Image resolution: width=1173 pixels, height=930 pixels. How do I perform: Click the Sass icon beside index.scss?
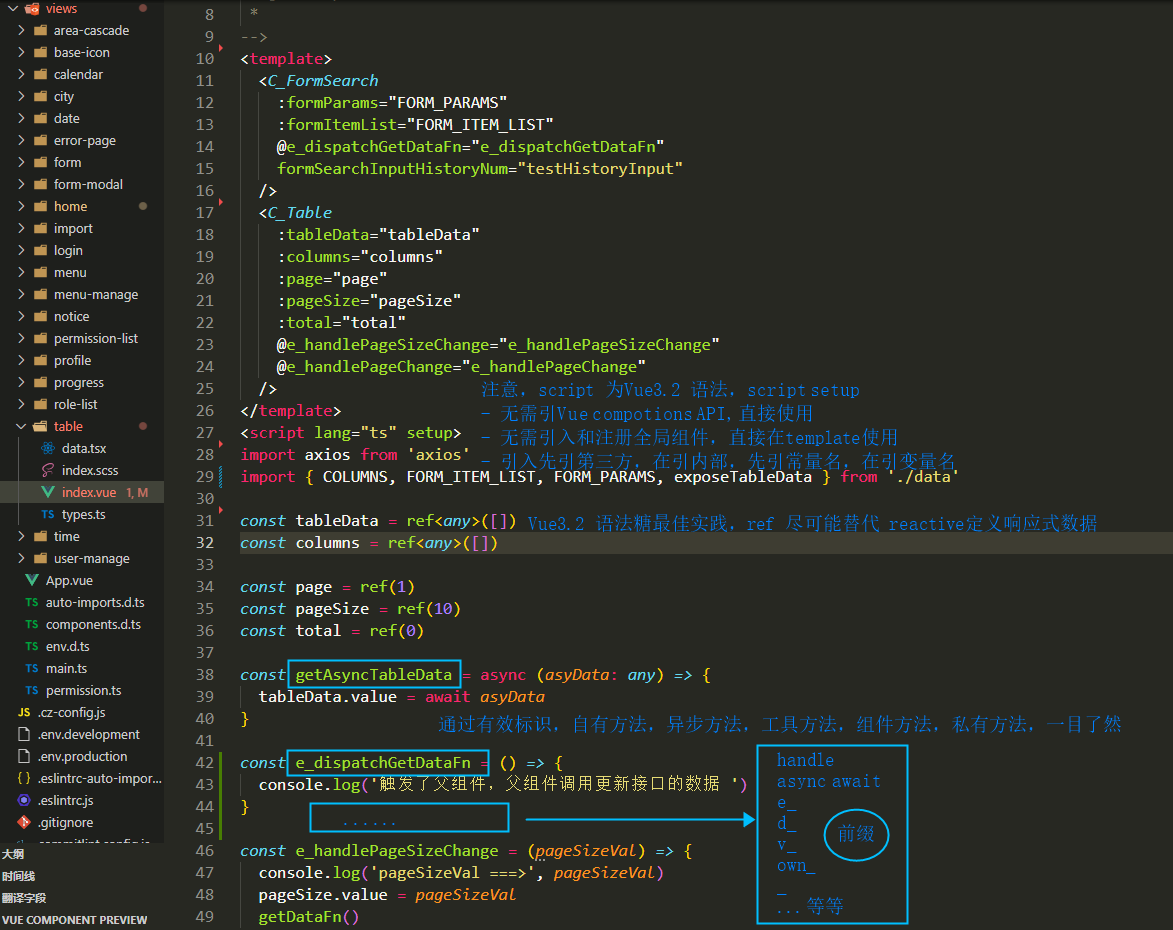[48, 470]
